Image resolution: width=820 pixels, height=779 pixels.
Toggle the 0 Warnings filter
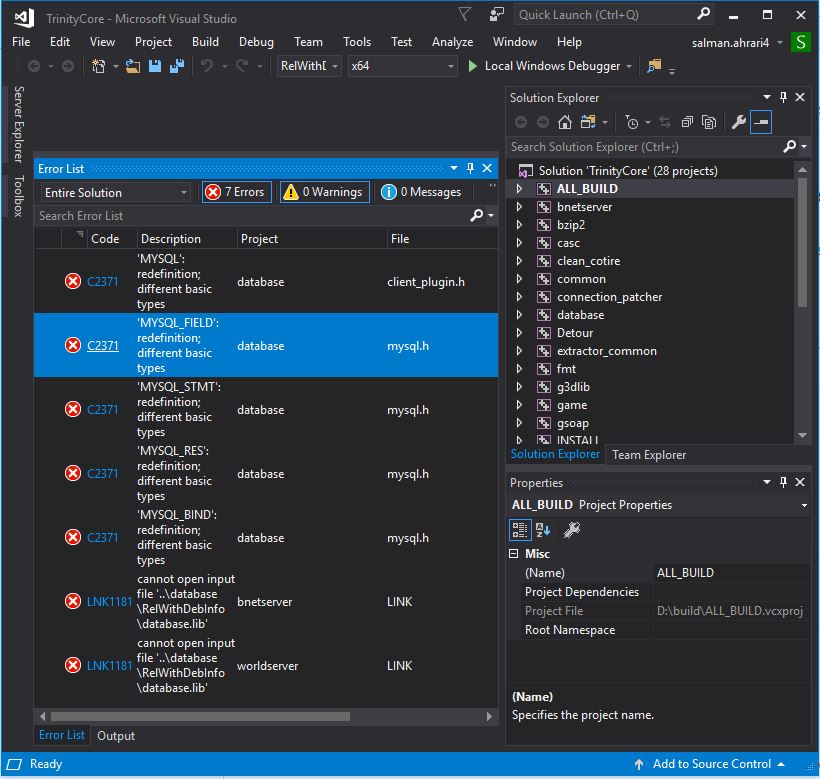[325, 192]
